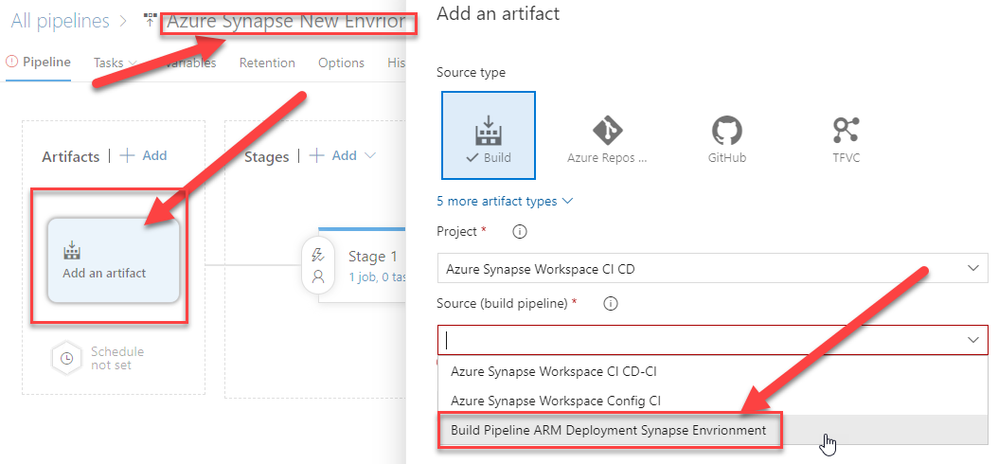Click Source build pipeline info icon
This screenshot has height=464, width=998.
click(x=610, y=303)
